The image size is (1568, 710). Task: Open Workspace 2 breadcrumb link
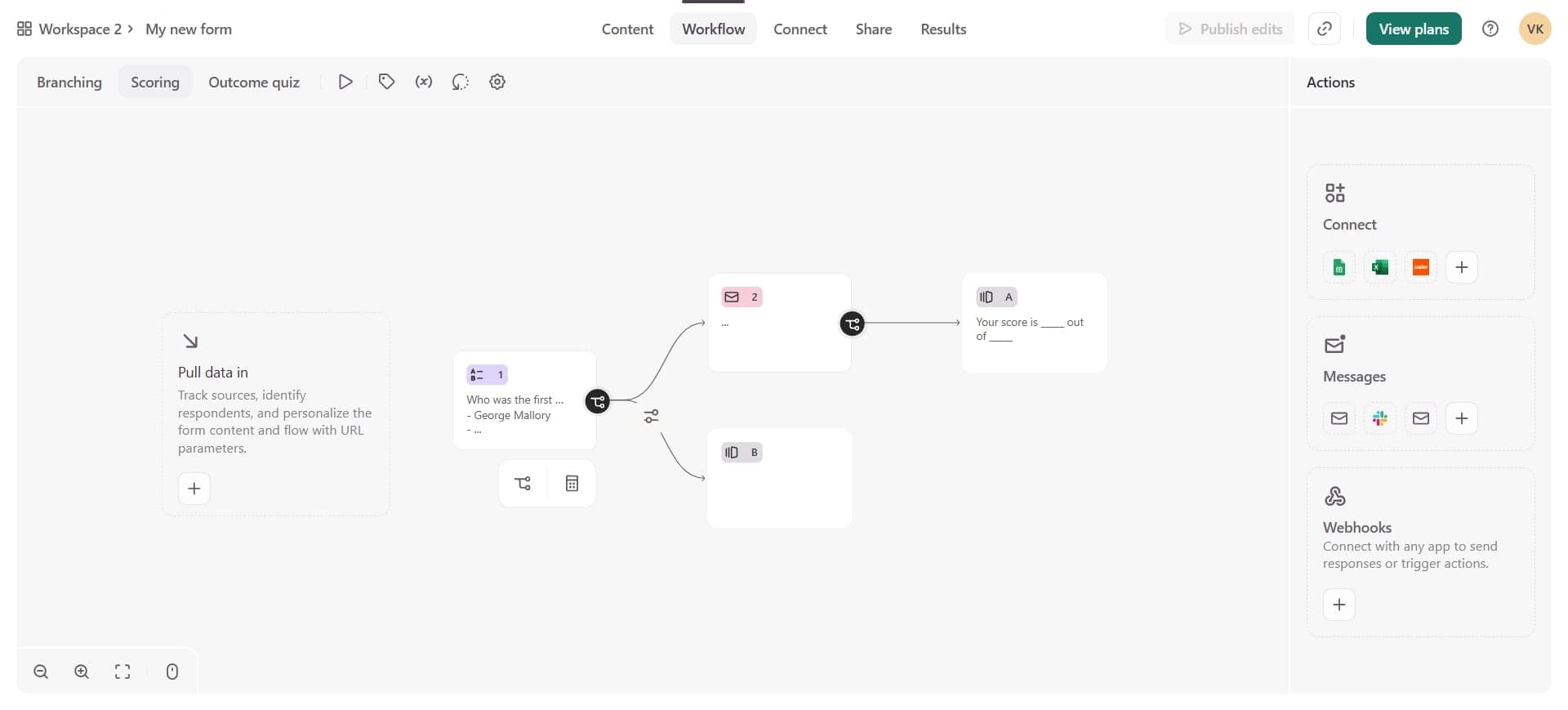click(x=79, y=29)
